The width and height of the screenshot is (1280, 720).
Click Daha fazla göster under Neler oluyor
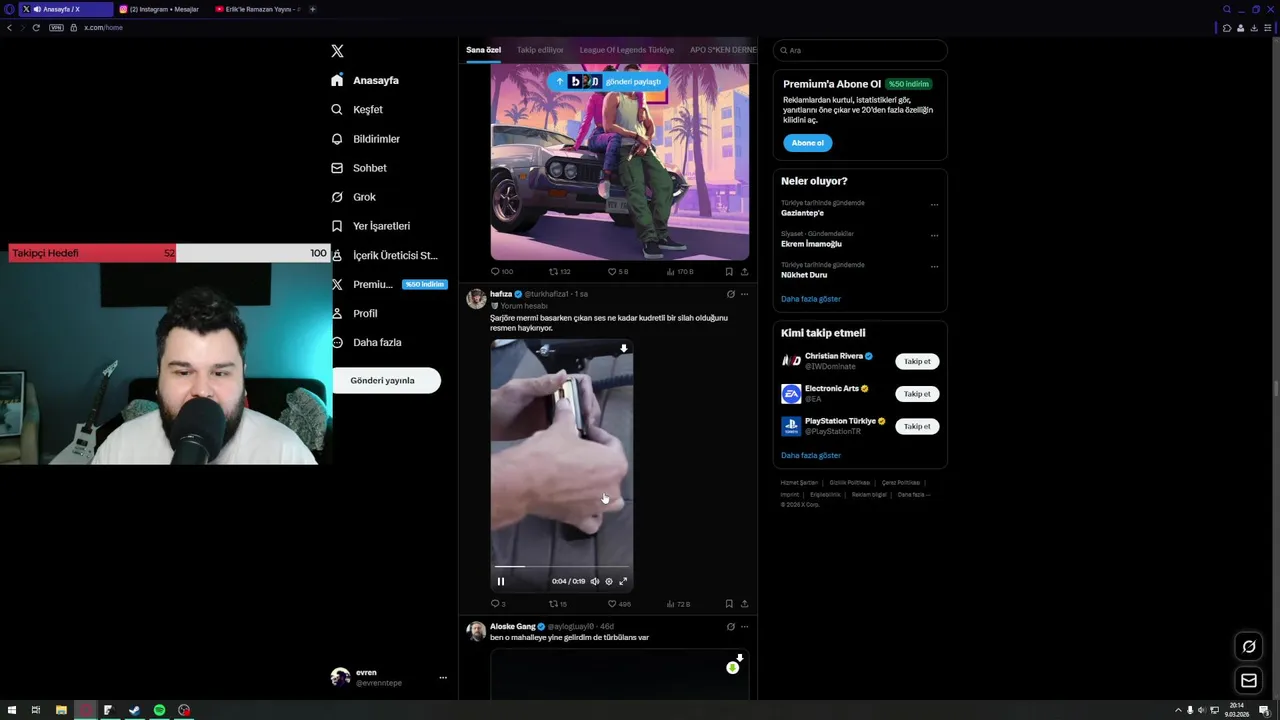point(811,299)
